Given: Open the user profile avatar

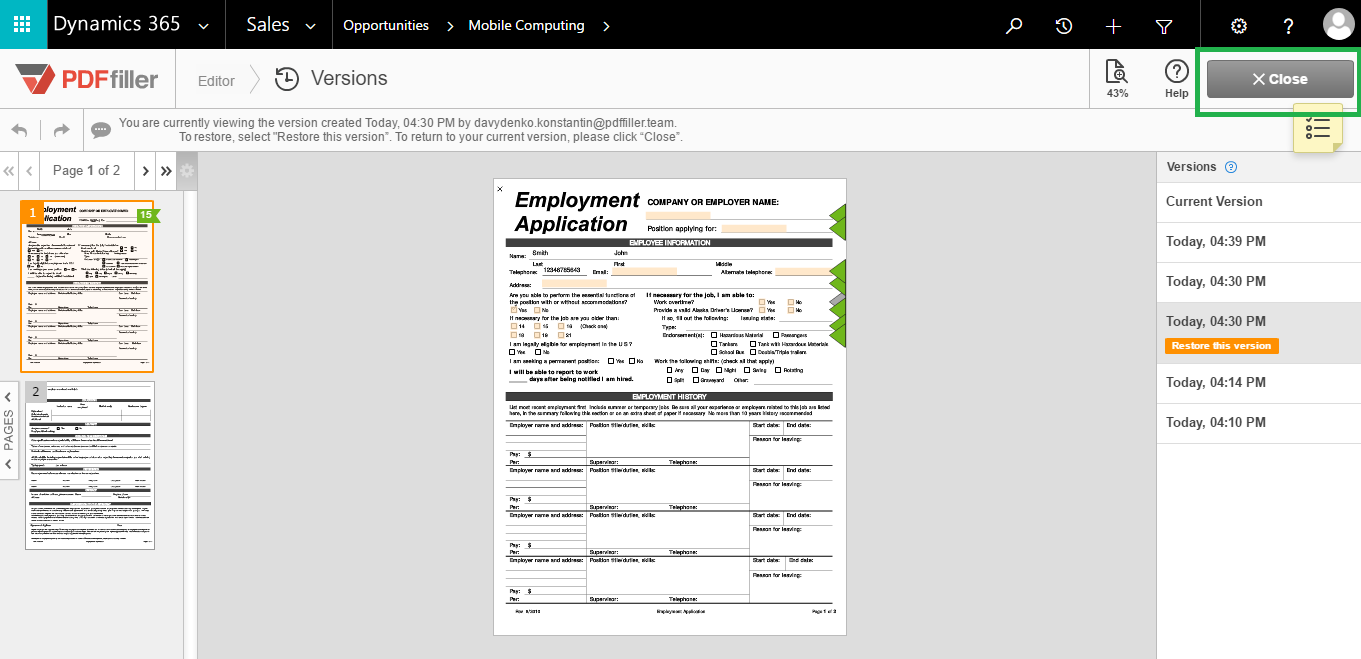Looking at the screenshot, I should 1338,25.
